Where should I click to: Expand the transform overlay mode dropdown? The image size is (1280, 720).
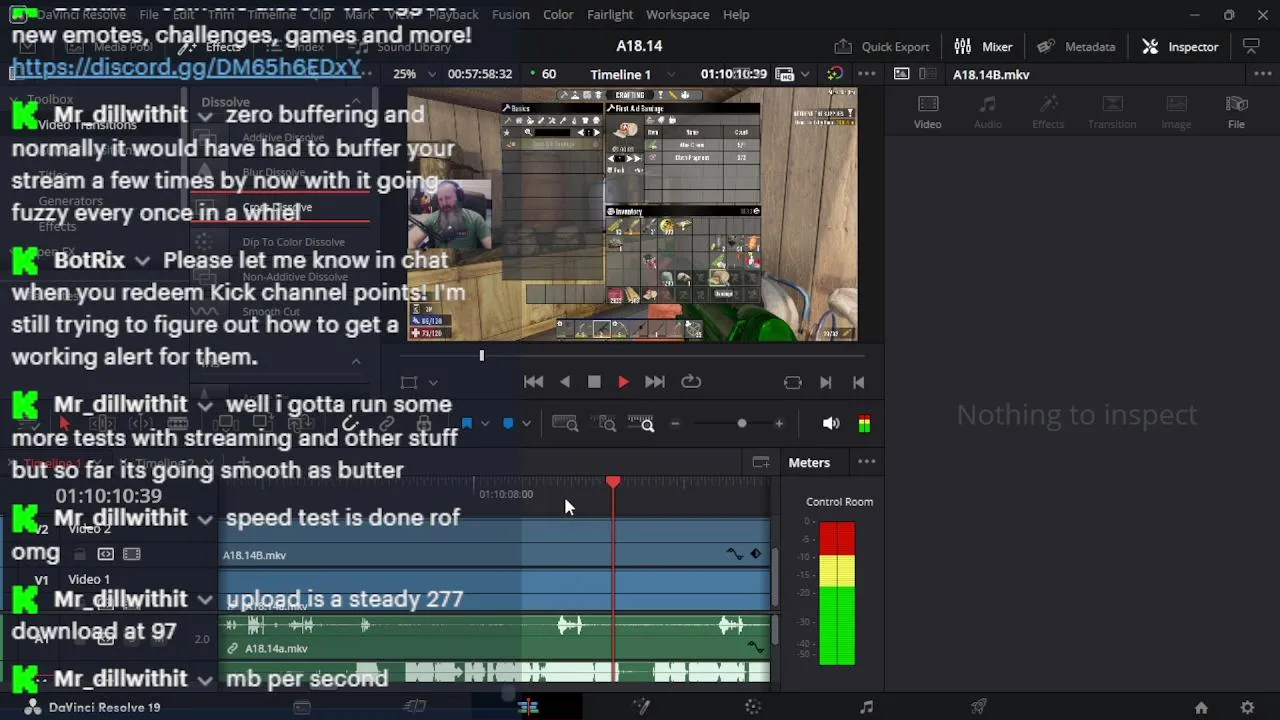click(x=433, y=382)
